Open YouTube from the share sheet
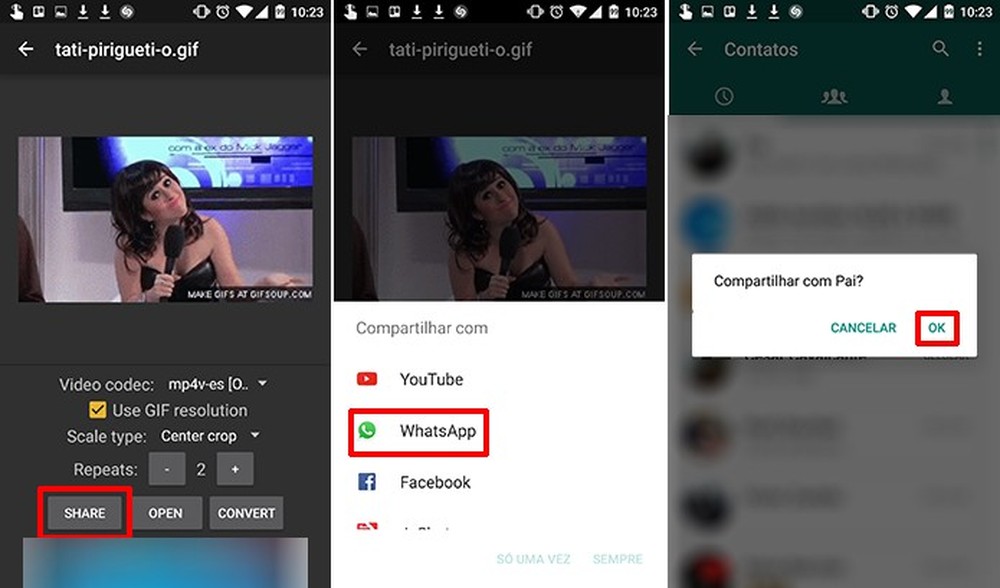This screenshot has width=1000, height=588. 432,379
